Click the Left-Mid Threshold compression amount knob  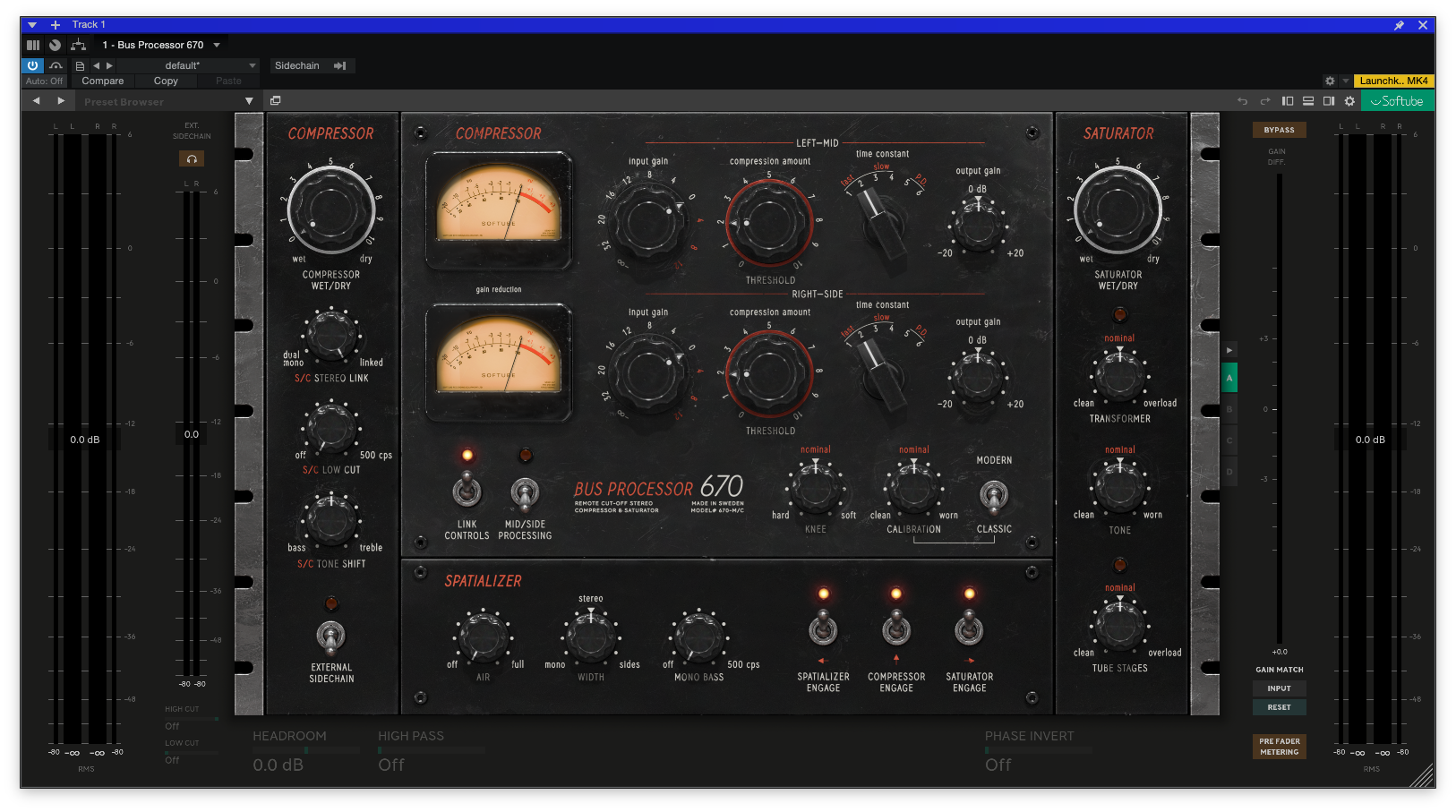[x=768, y=222]
